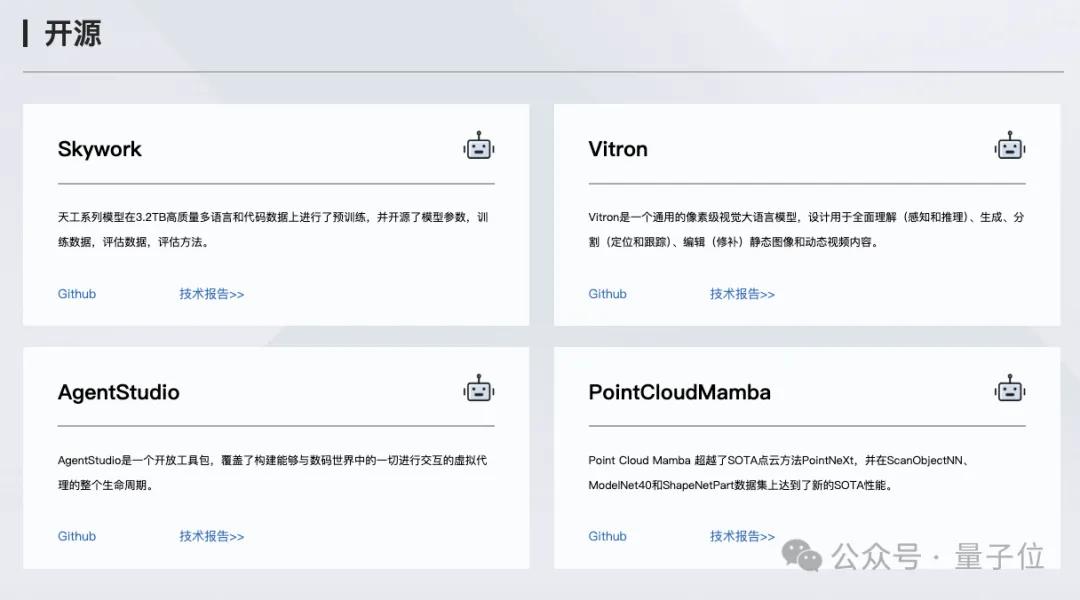Select the Skywork card title
Image resolution: width=1080 pixels, height=600 pixels.
[x=99, y=149]
